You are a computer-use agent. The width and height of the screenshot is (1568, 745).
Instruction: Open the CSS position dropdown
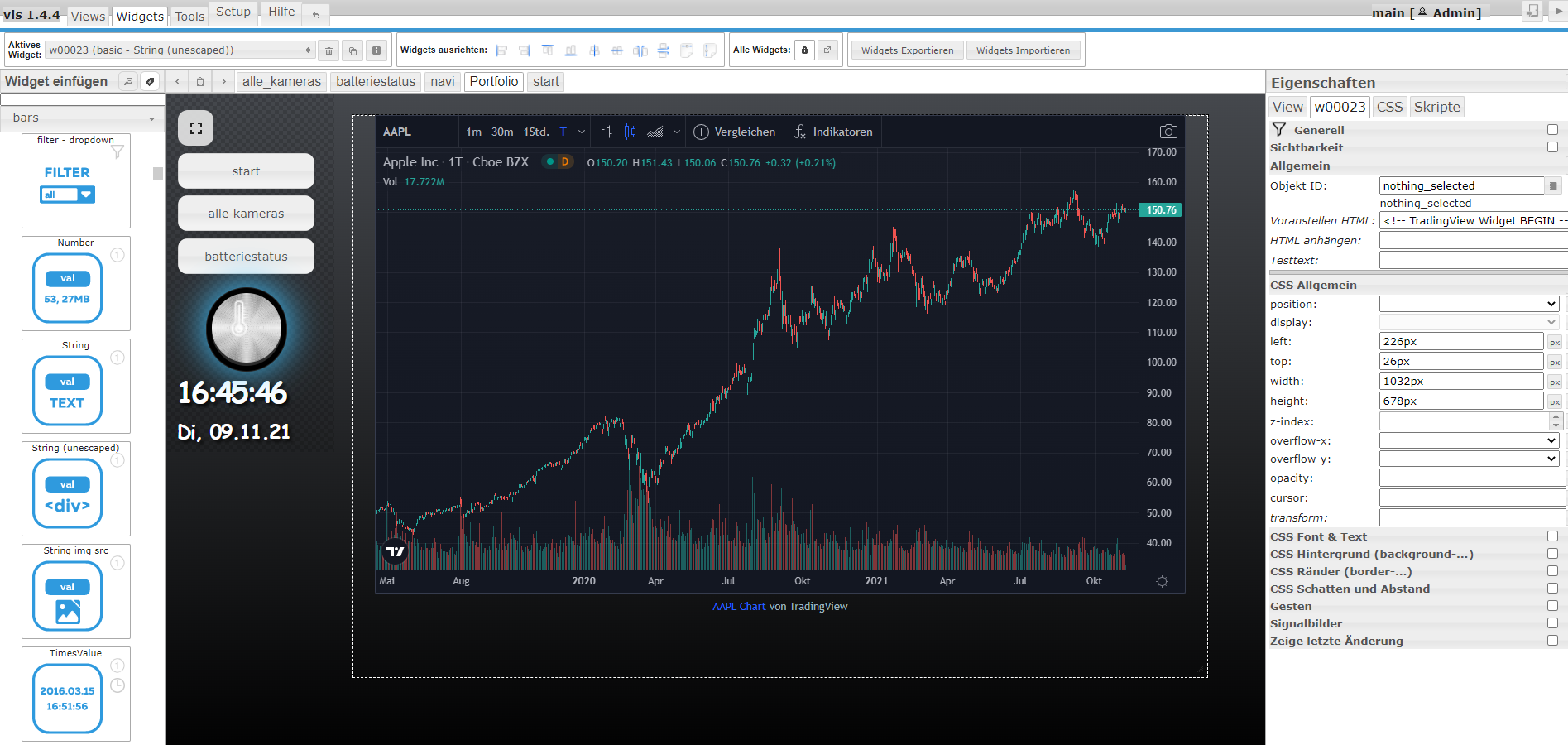coord(1469,304)
